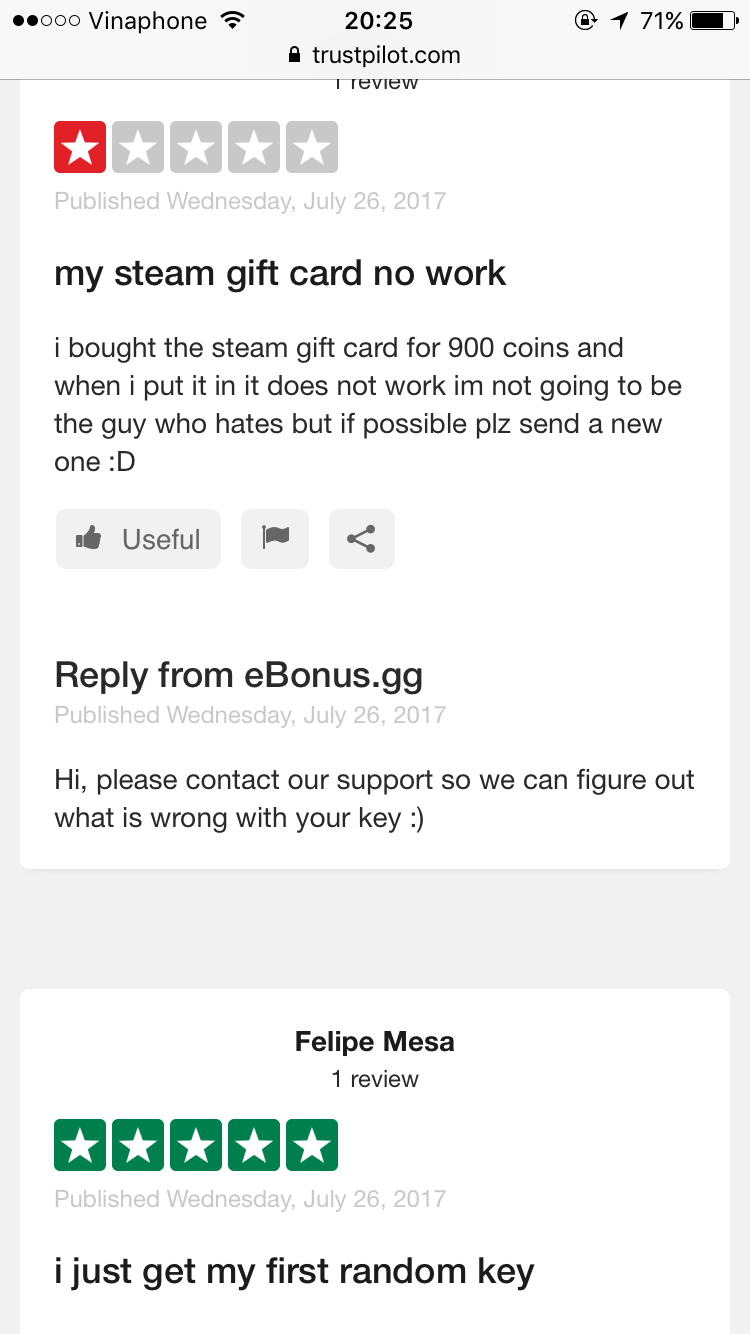Tap the first green star in Felipe's review
750x1334 pixels.
[80, 1146]
